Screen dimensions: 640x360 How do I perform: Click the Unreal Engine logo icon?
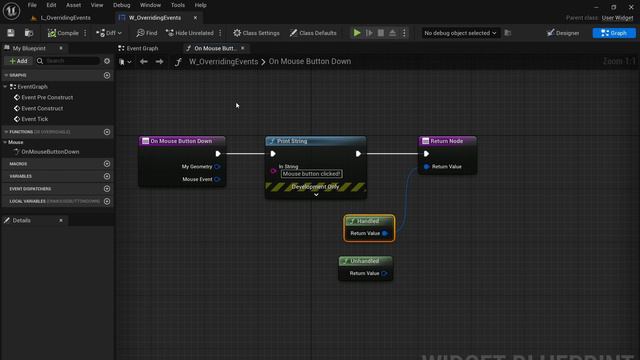pyautogui.click(x=11, y=11)
